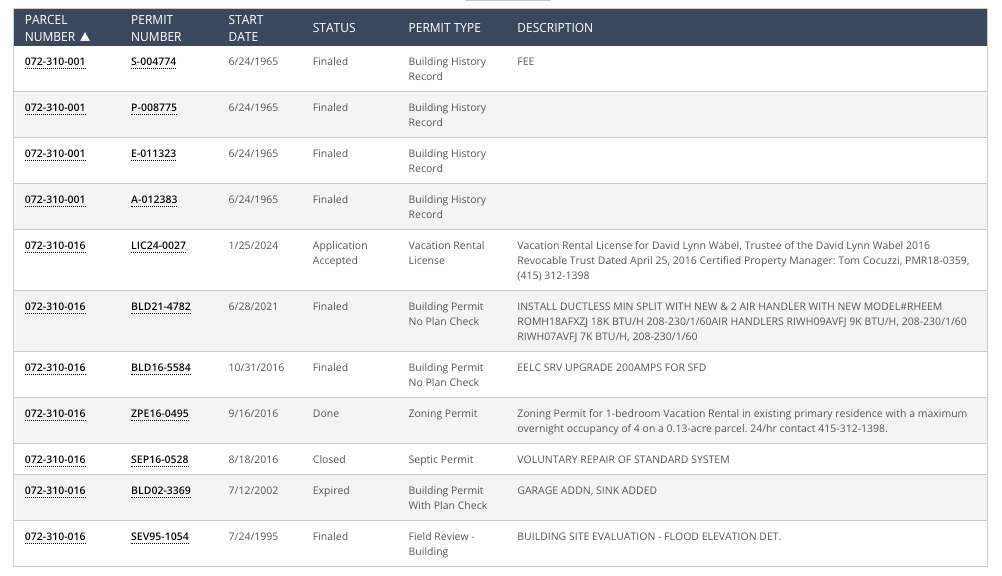Viewport: 1002px width, 576px height.
Task: Open vacation rental license LIC24-0027
Action: (158, 245)
